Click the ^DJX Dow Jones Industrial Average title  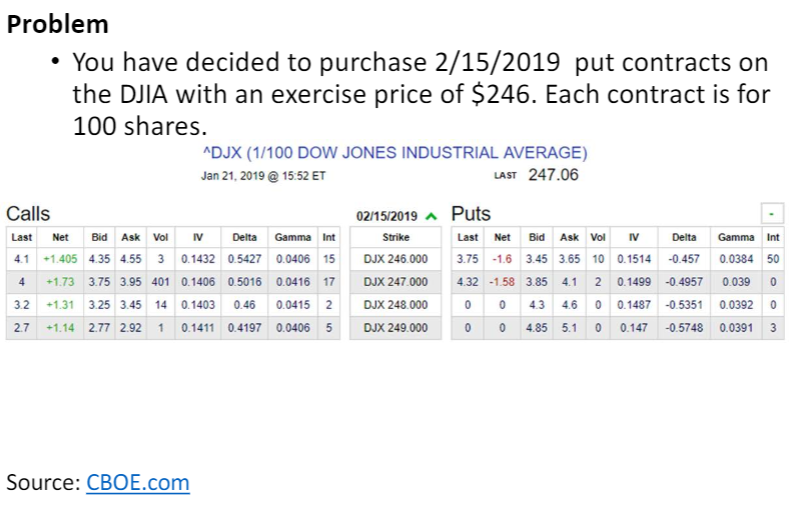(x=394, y=153)
